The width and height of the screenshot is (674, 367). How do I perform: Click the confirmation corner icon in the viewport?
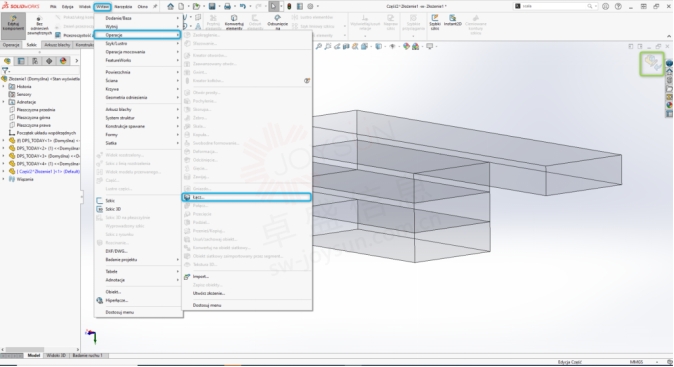click(652, 64)
